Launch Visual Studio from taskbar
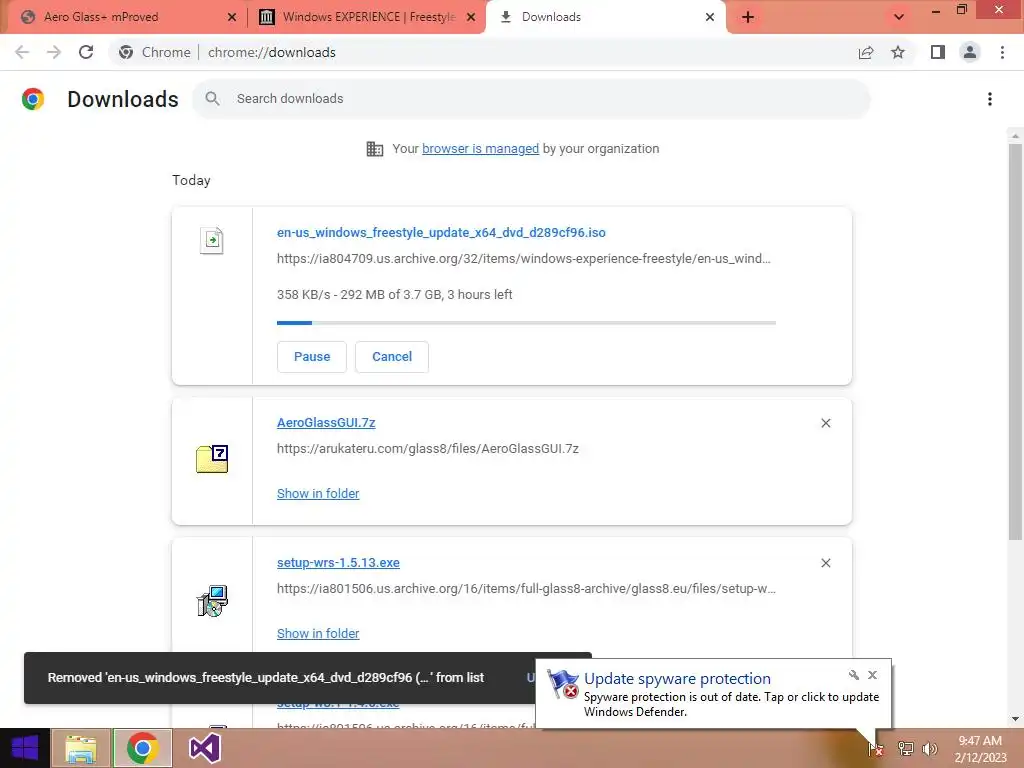Viewport: 1024px width, 768px height. tap(204, 748)
